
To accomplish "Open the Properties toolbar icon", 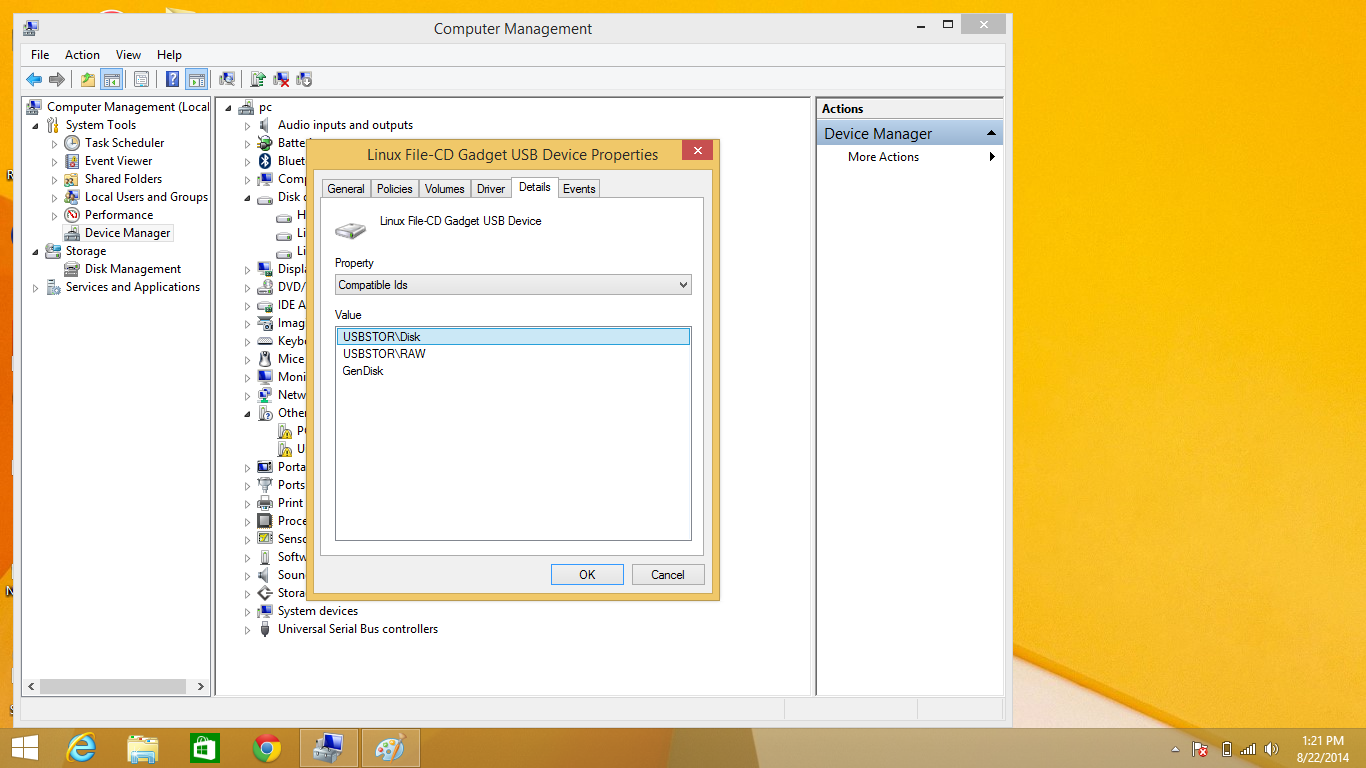I will pos(142,80).
